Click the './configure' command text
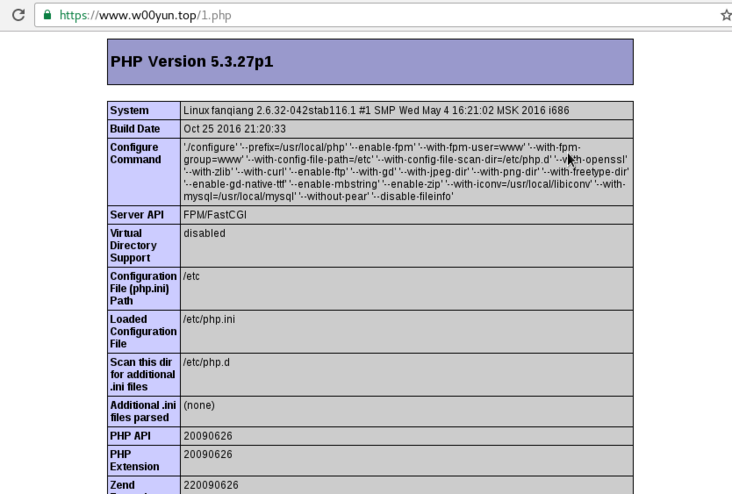 point(406,172)
